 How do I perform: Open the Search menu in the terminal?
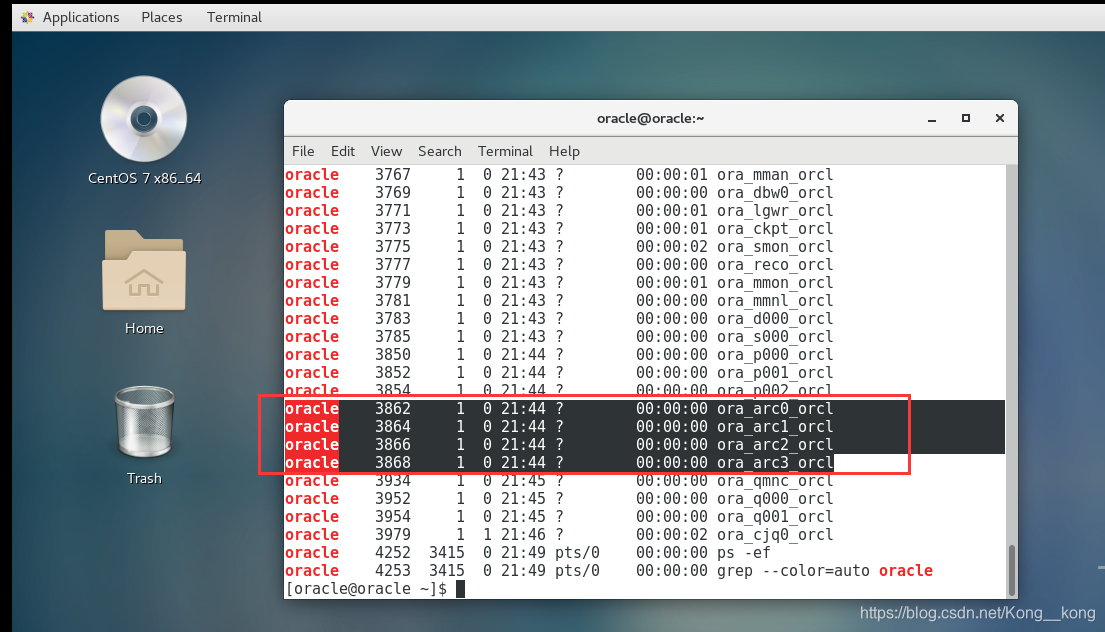[439, 151]
